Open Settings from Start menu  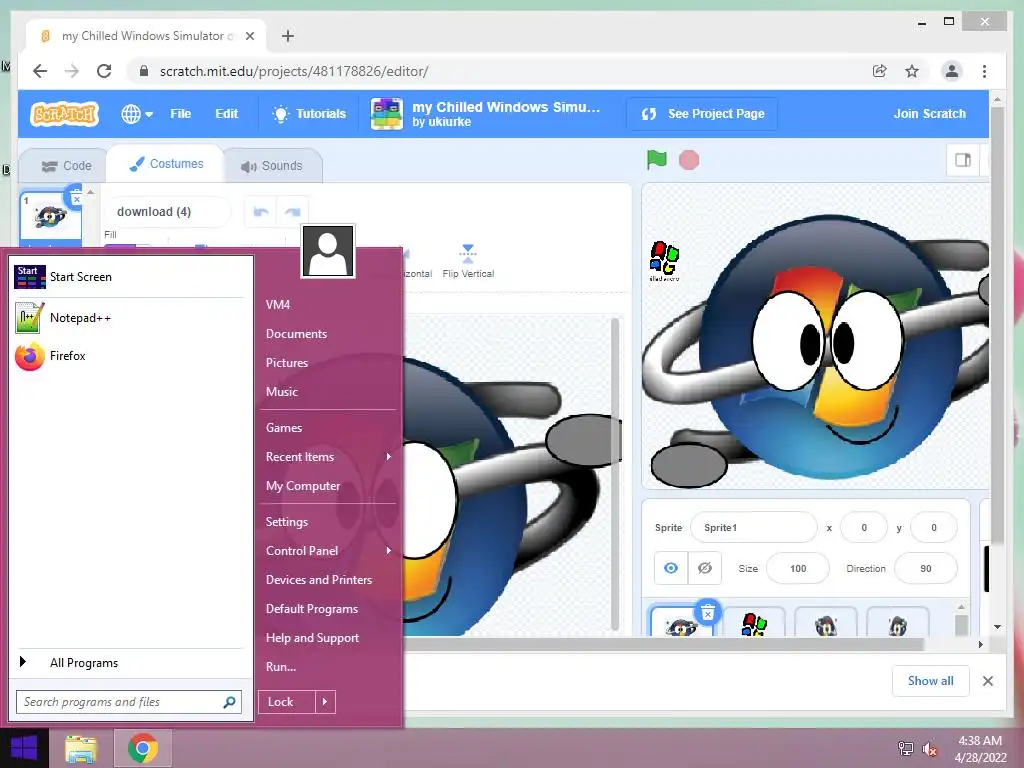(x=287, y=522)
